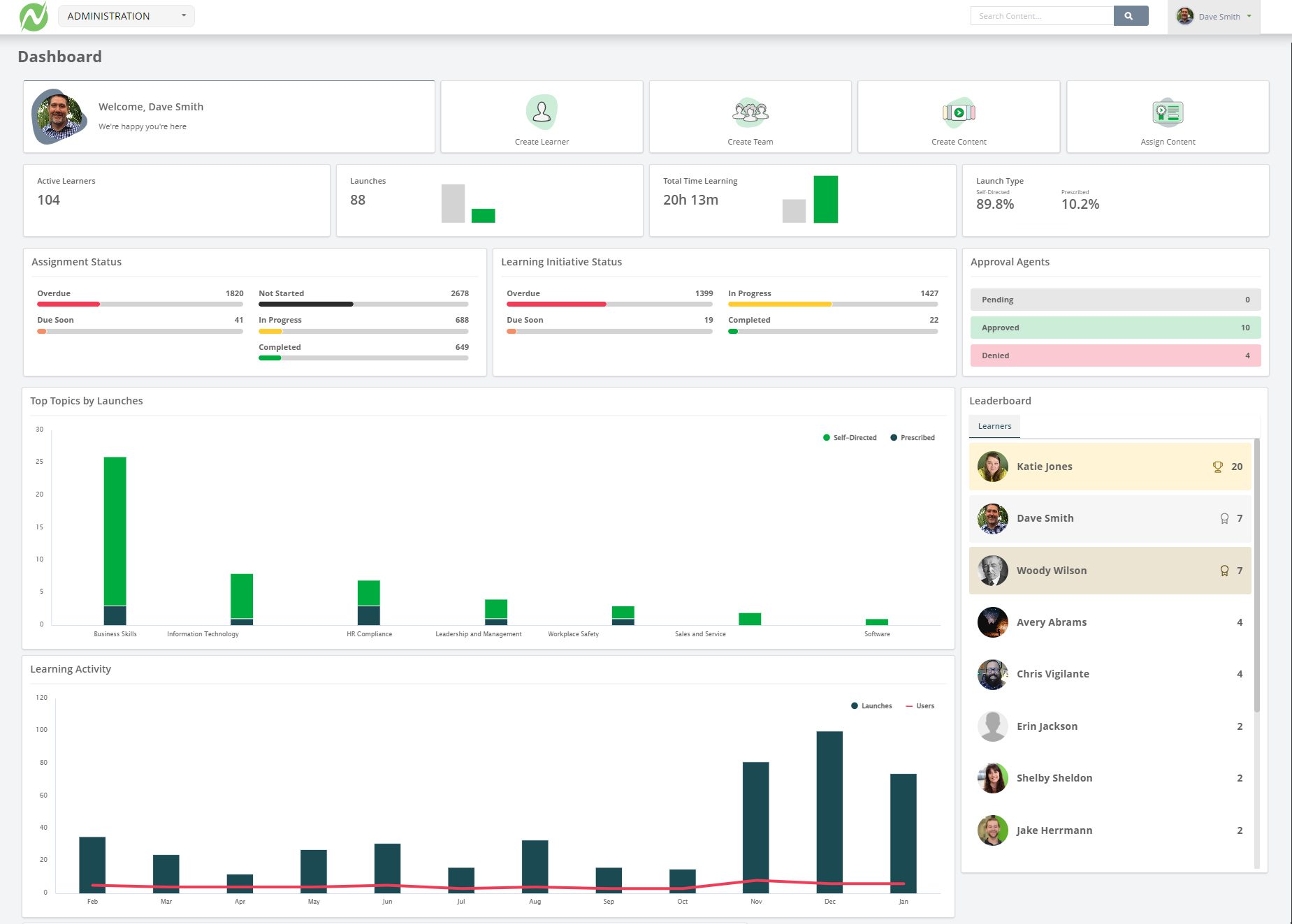The image size is (1292, 924).
Task: Click the Denied approval agents row
Action: [x=1115, y=355]
